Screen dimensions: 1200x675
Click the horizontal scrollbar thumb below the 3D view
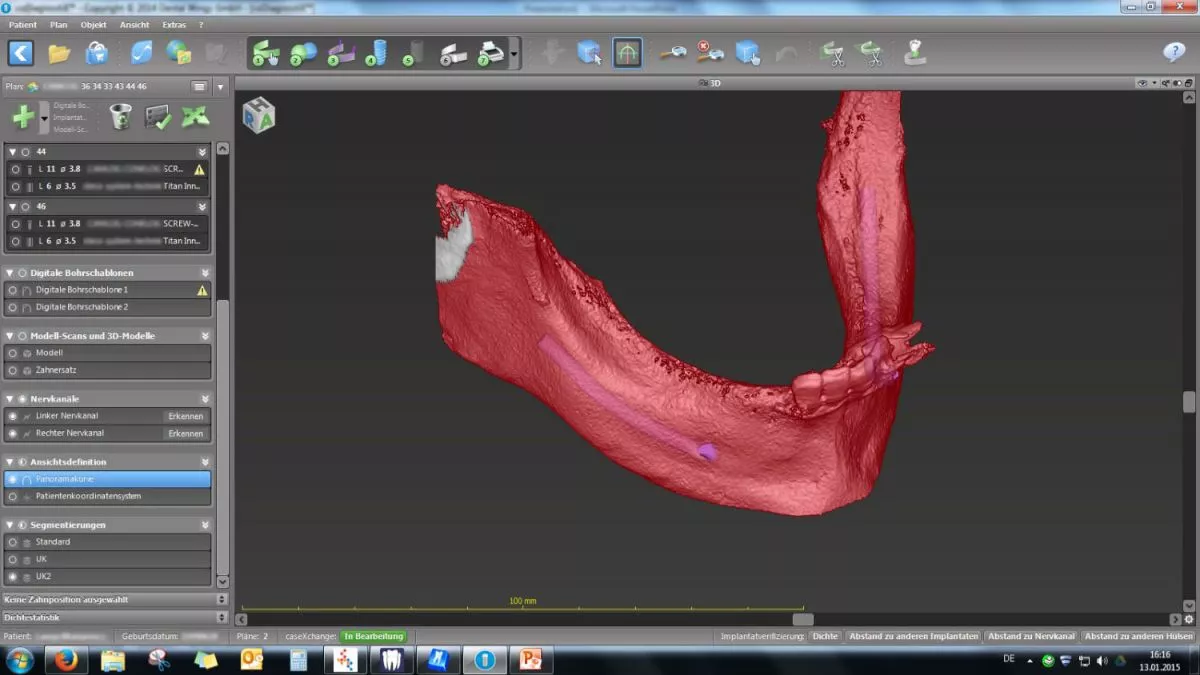(803, 619)
